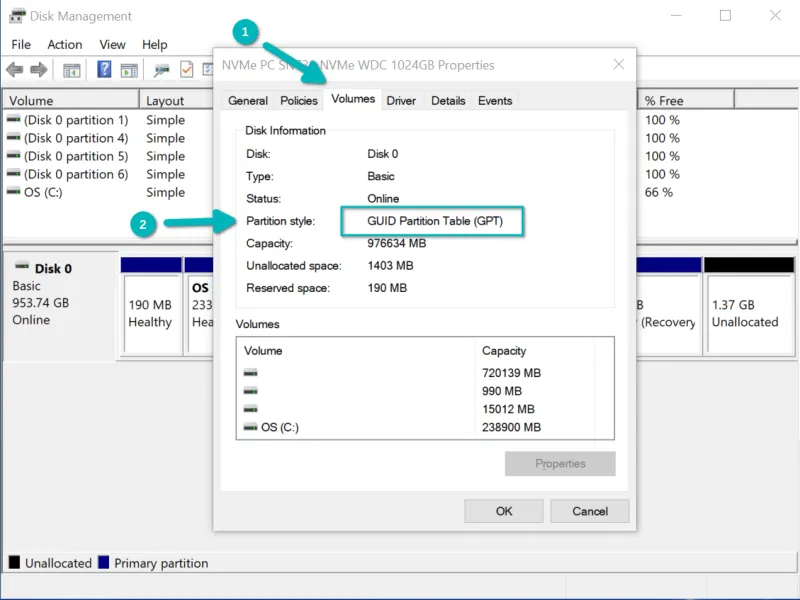Switch to the General tab
This screenshot has width=800, height=600.
[248, 100]
